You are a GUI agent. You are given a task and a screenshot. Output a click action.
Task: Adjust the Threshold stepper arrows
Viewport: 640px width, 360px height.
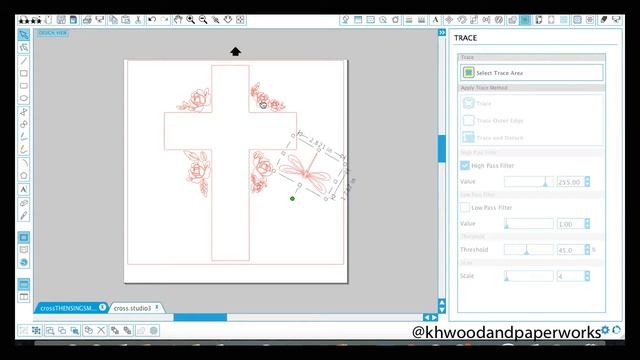[587, 249]
